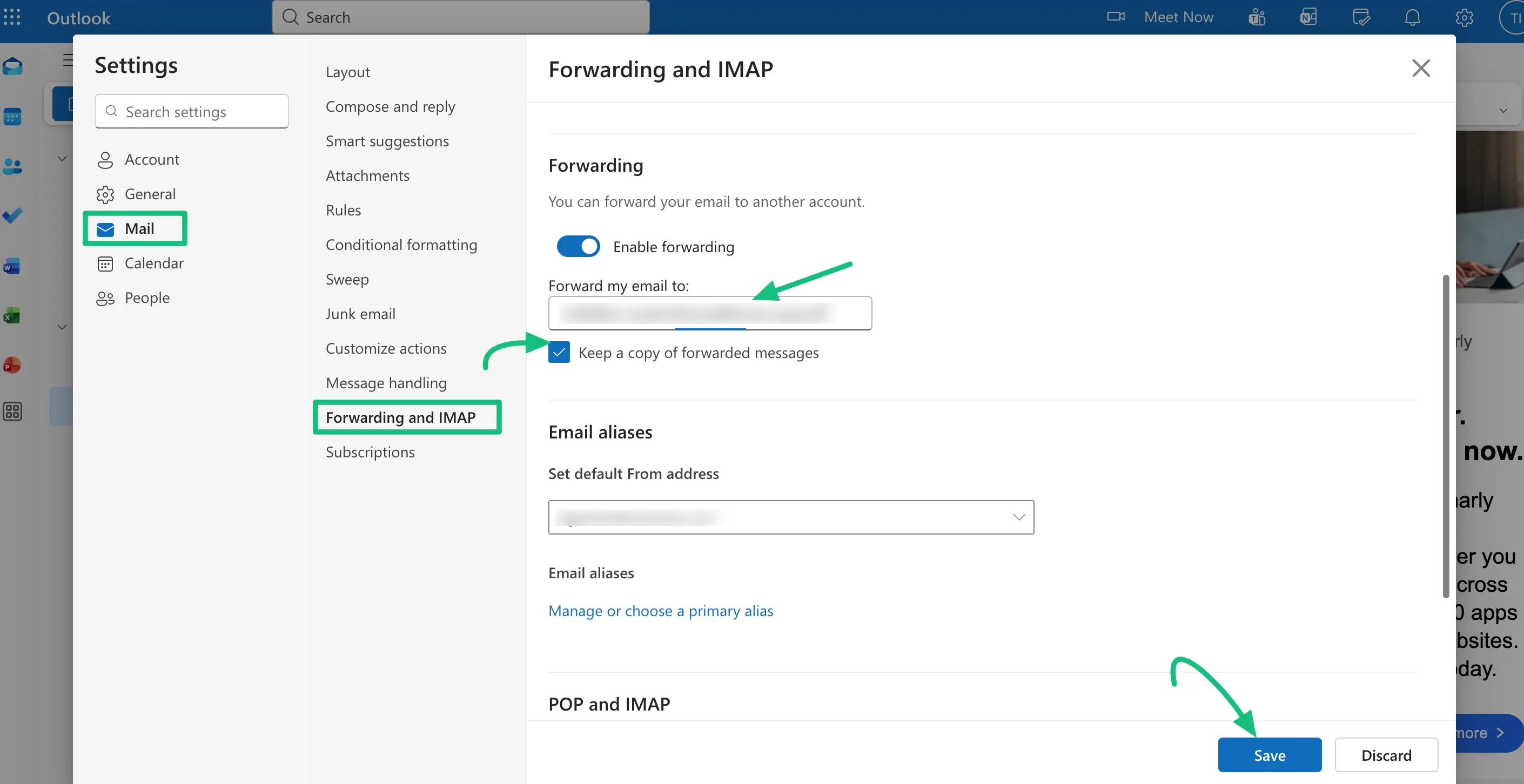Click inside the Search settings box
This screenshot has height=784, width=1524.
click(191, 111)
